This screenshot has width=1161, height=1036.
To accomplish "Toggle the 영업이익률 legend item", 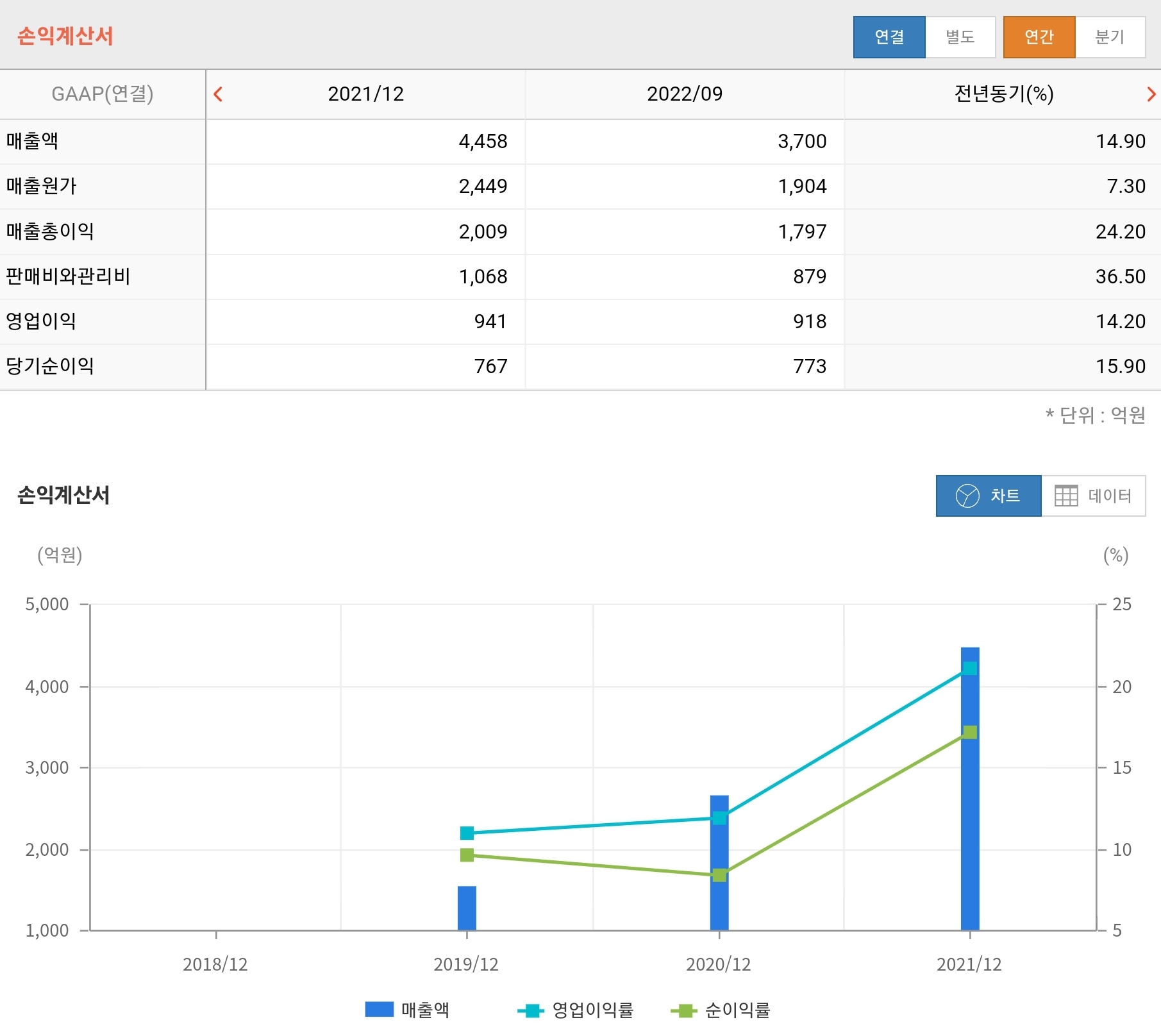I will click(x=575, y=1010).
